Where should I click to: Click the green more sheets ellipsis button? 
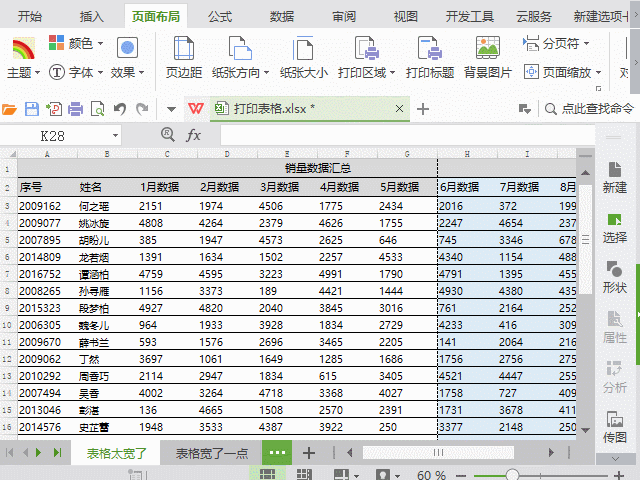coord(277,453)
